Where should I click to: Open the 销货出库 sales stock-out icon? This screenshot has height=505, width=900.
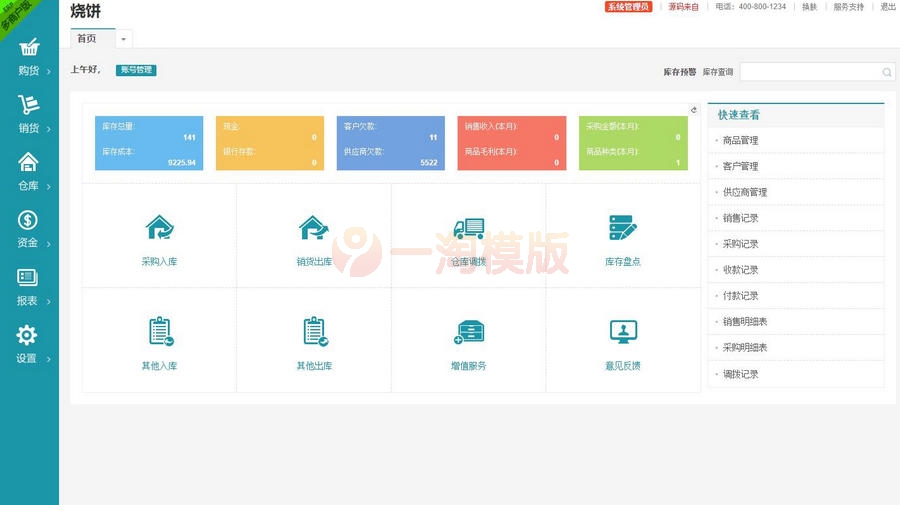tap(314, 229)
